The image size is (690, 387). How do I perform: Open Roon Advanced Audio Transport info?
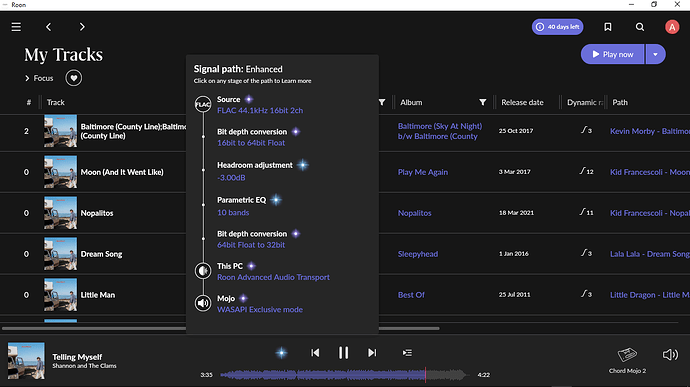273,277
